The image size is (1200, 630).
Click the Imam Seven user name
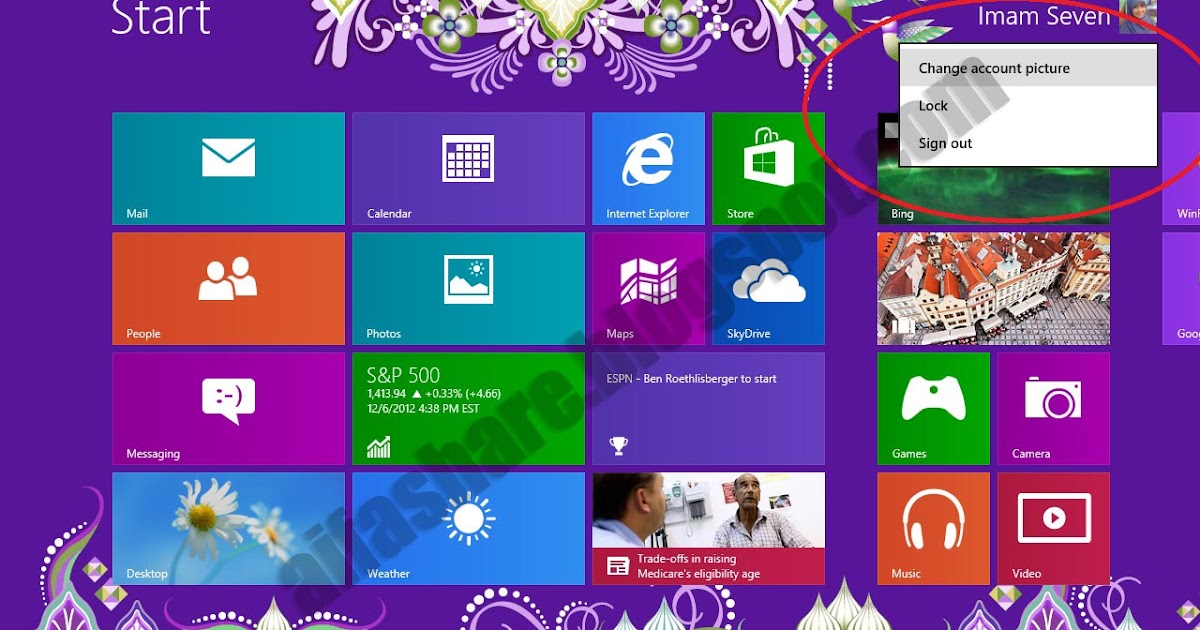click(1044, 16)
